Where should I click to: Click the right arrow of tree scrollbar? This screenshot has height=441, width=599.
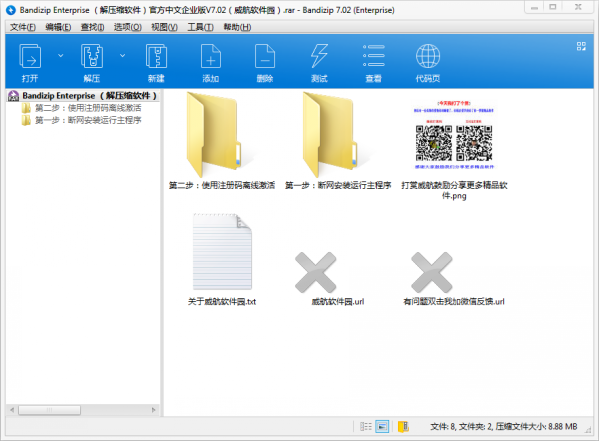154,410
